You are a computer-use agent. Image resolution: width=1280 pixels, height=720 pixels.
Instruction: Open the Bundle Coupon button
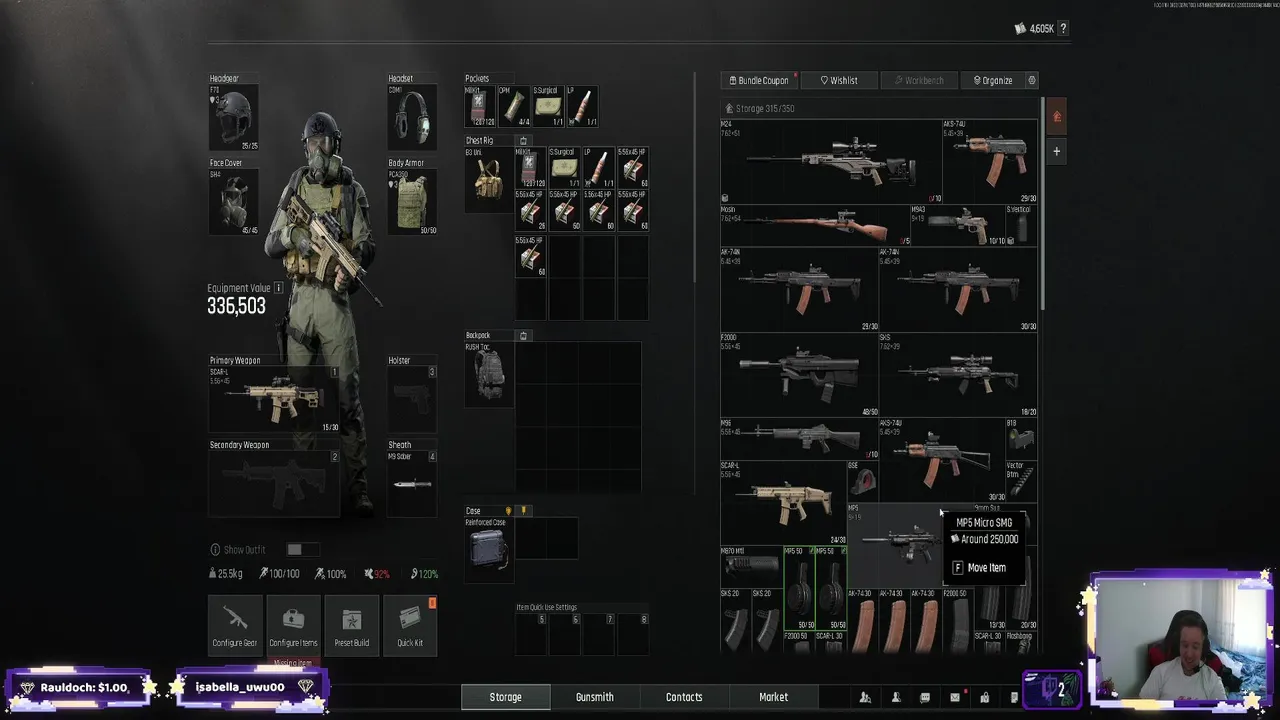(x=758, y=80)
